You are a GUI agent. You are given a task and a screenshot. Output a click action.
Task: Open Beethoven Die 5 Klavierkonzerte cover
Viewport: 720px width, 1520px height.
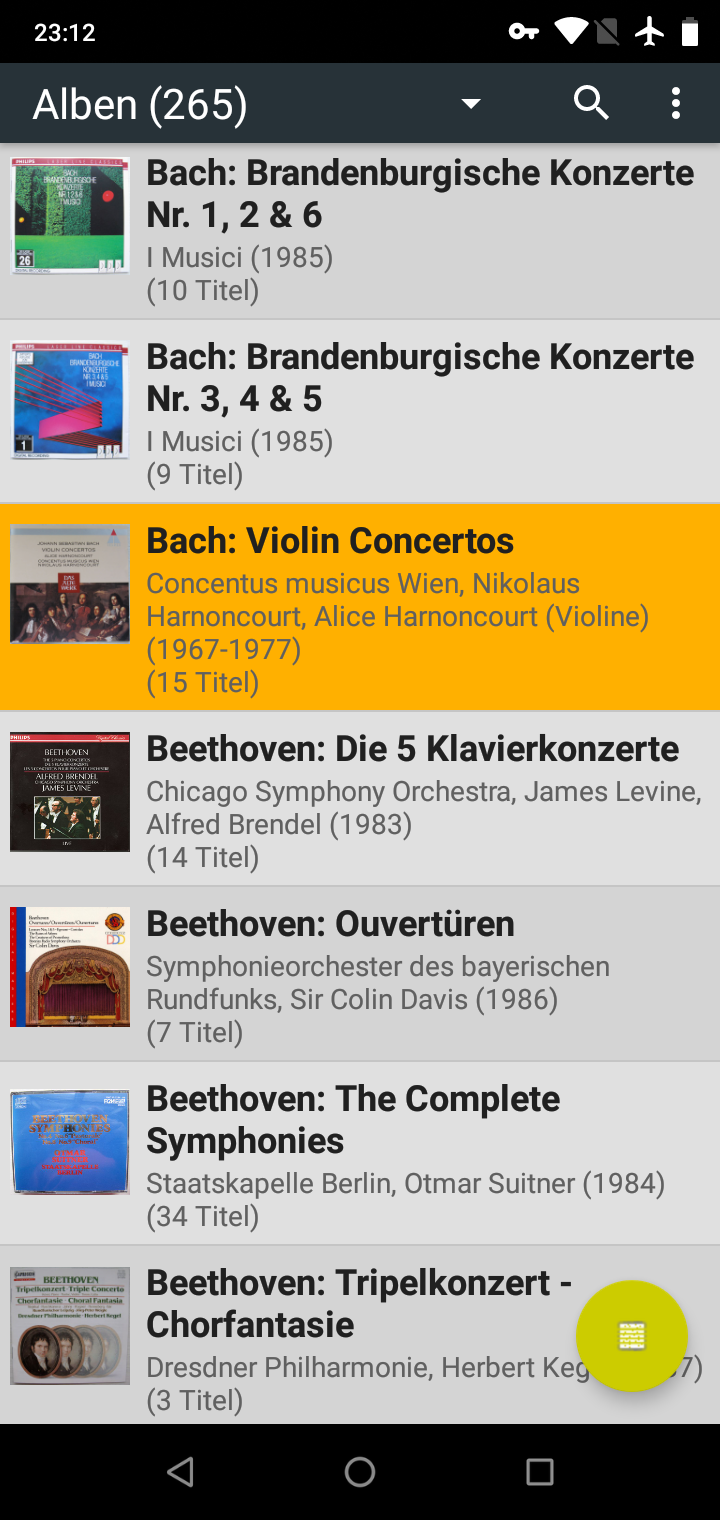pos(70,792)
